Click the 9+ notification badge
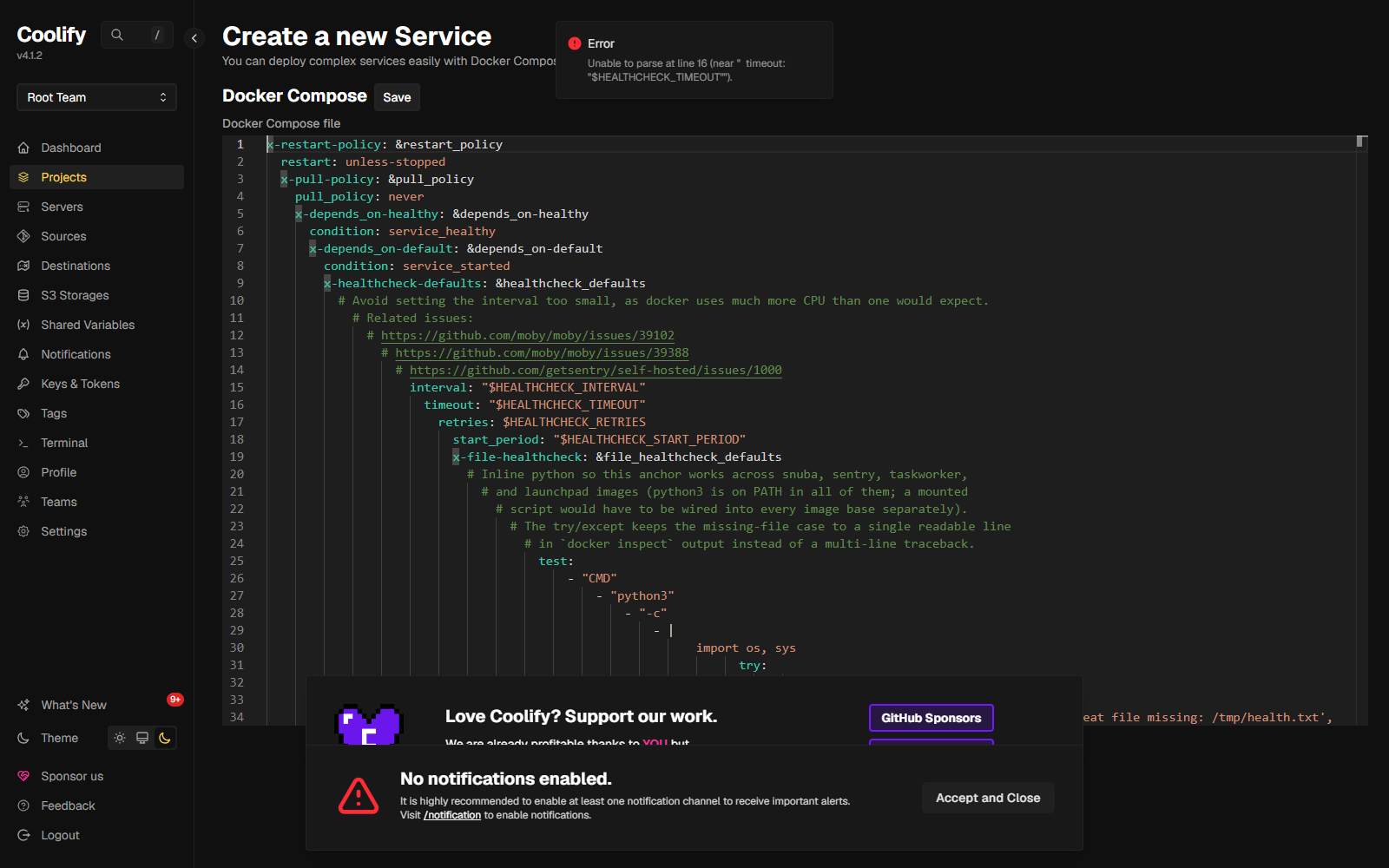The width and height of the screenshot is (1389, 868). 175,700
